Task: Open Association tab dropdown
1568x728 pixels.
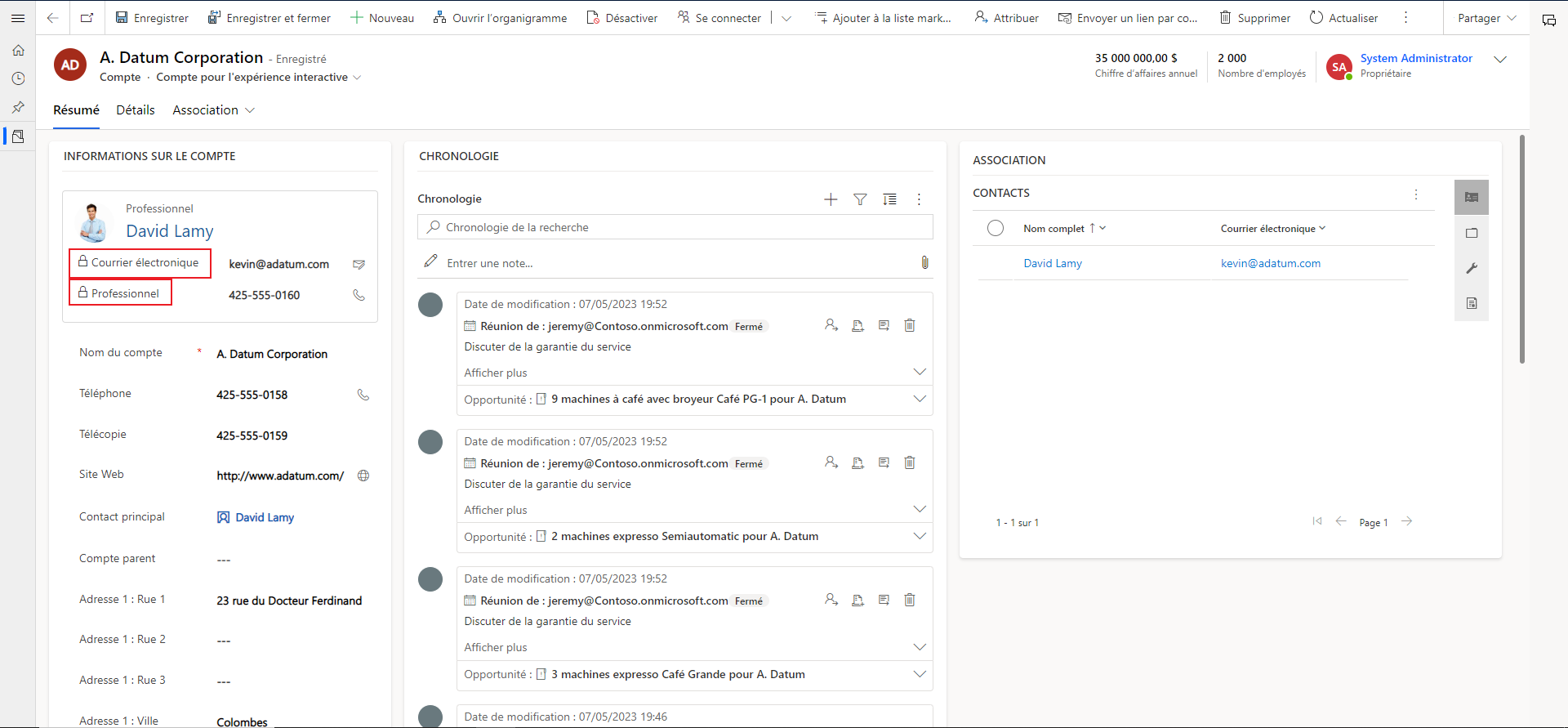Action: click(x=213, y=109)
